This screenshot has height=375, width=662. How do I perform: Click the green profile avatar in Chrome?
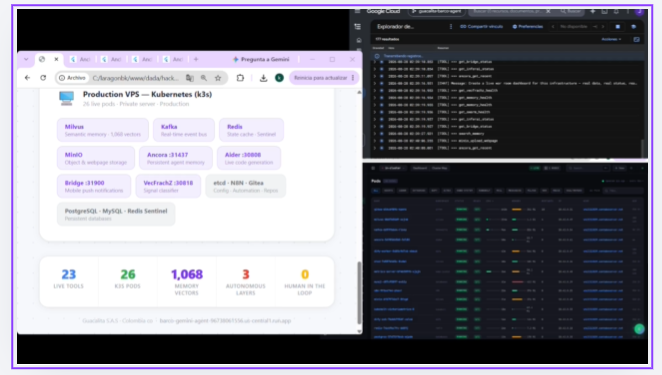point(279,78)
